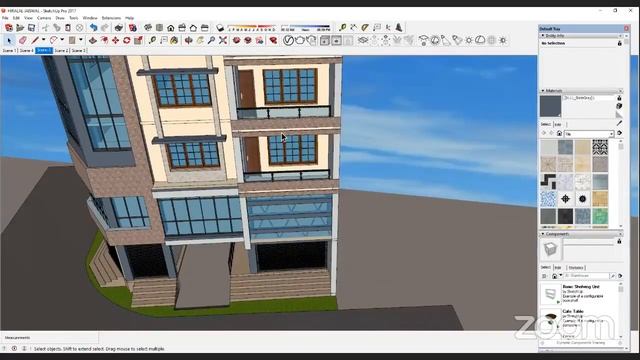This screenshot has height=360, width=640.
Task: Go to materials home list
Action: click(x=560, y=133)
